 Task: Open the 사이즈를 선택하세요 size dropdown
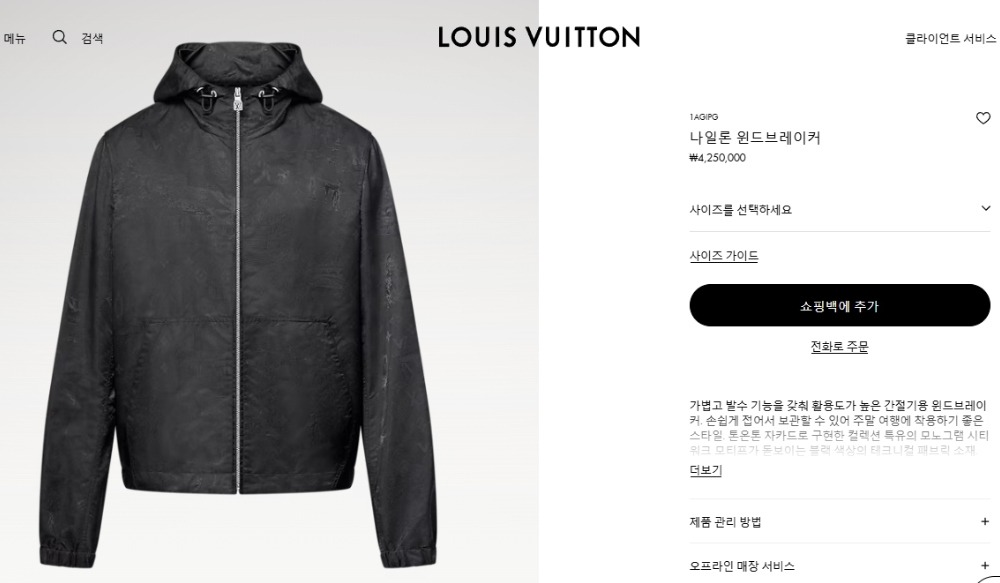[840, 209]
